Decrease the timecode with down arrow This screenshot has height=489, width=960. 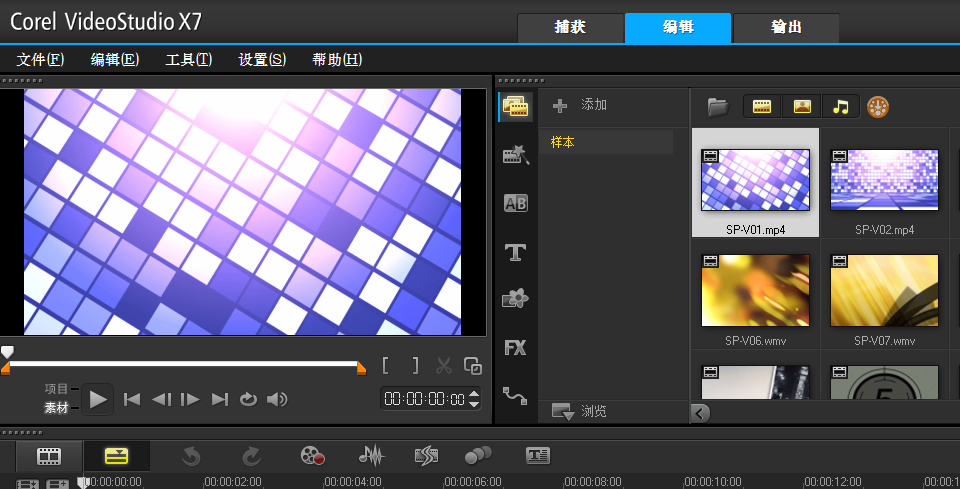(474, 404)
